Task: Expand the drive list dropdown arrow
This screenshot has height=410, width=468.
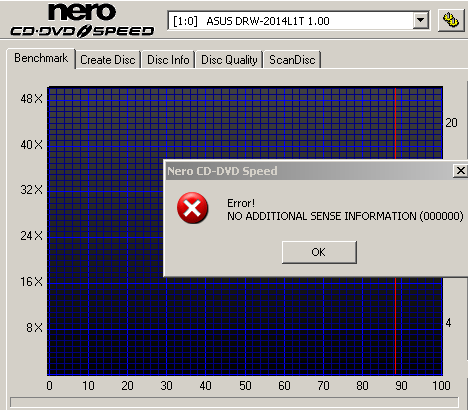Action: click(x=421, y=21)
